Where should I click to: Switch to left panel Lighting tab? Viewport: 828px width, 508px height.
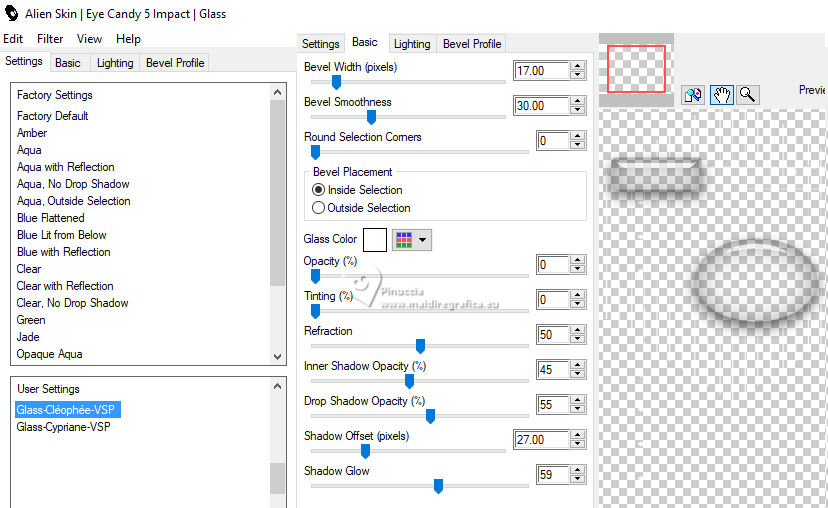coord(115,63)
